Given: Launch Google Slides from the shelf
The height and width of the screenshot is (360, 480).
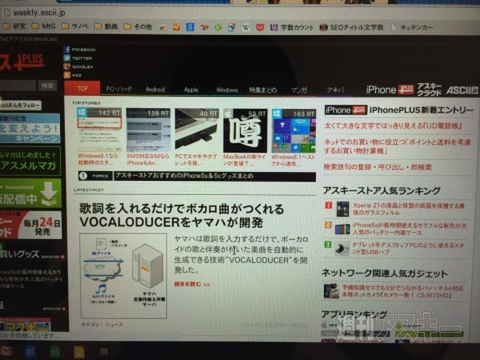Looking at the screenshot, I should [79, 352].
